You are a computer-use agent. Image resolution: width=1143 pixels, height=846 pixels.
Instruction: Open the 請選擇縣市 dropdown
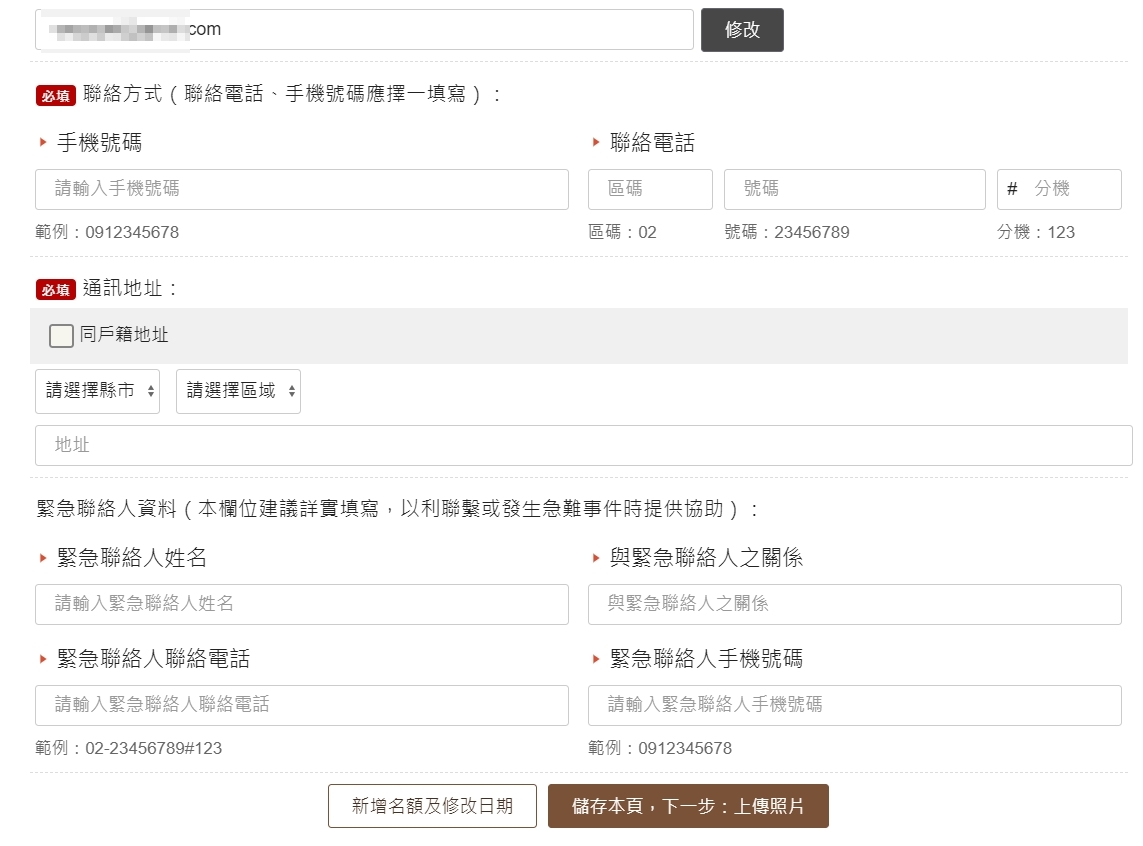pos(97,391)
